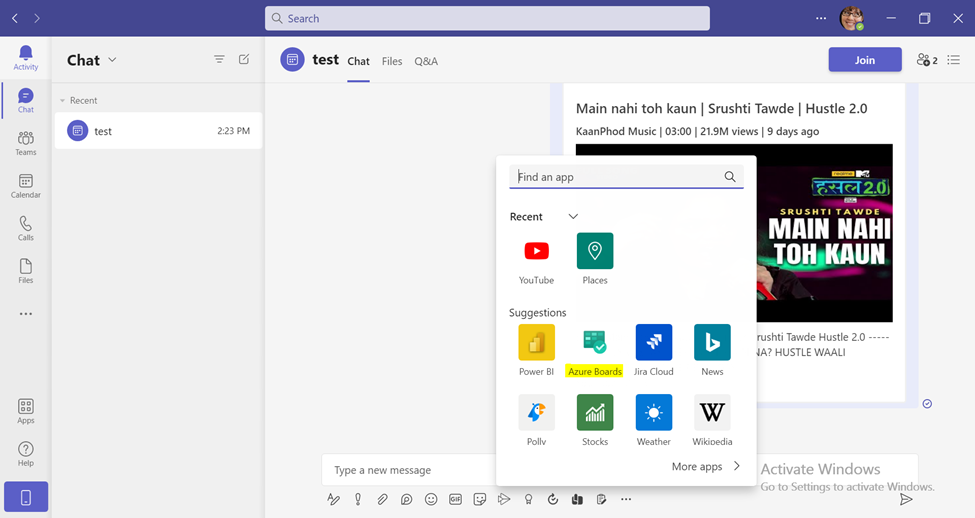Image resolution: width=975 pixels, height=518 pixels.
Task: Set message delivery options (exclamation icon)
Action: tap(358, 499)
